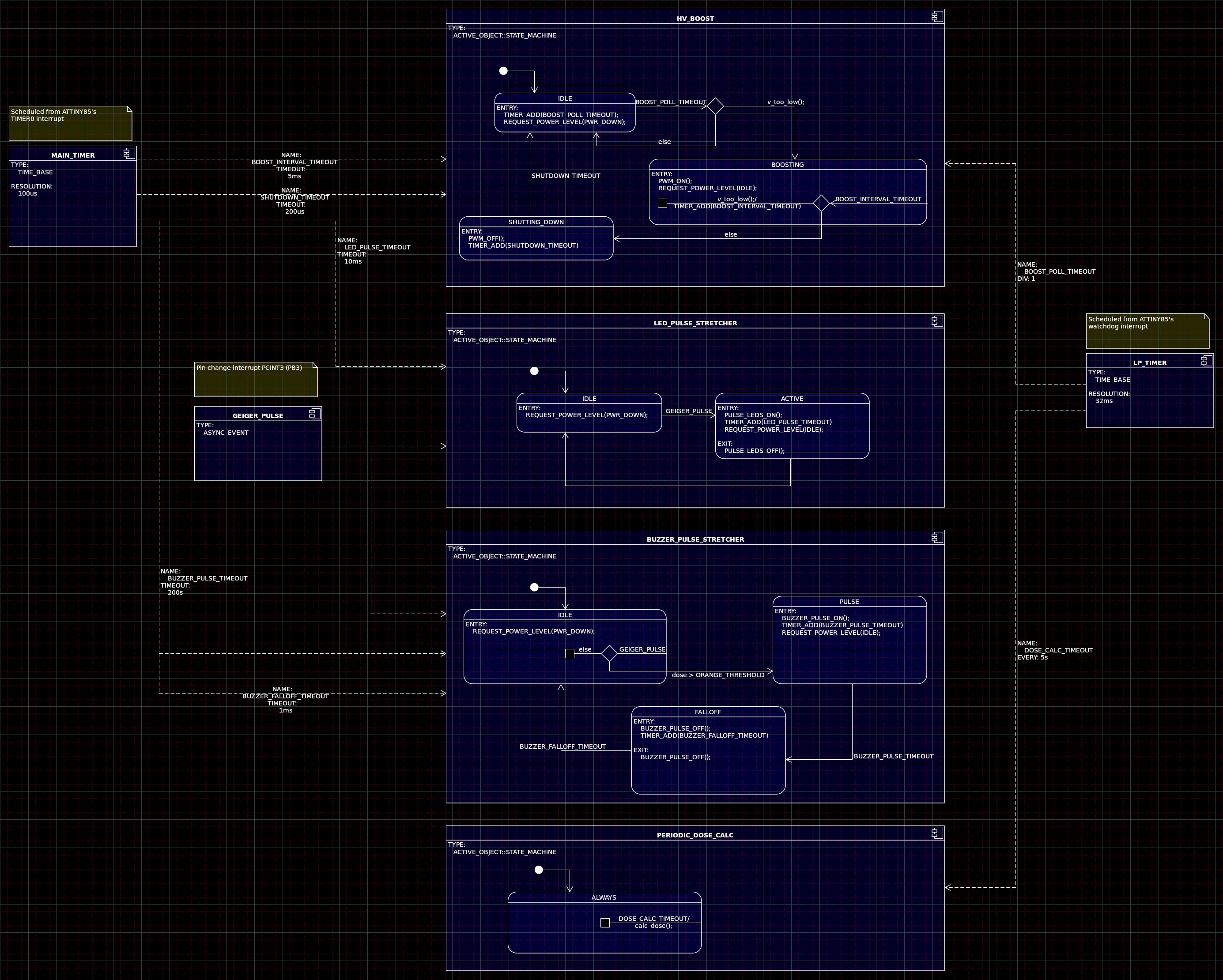Click the small square inside ALWAYS state
Viewport: 1223px width, 980px height.
(x=605, y=923)
